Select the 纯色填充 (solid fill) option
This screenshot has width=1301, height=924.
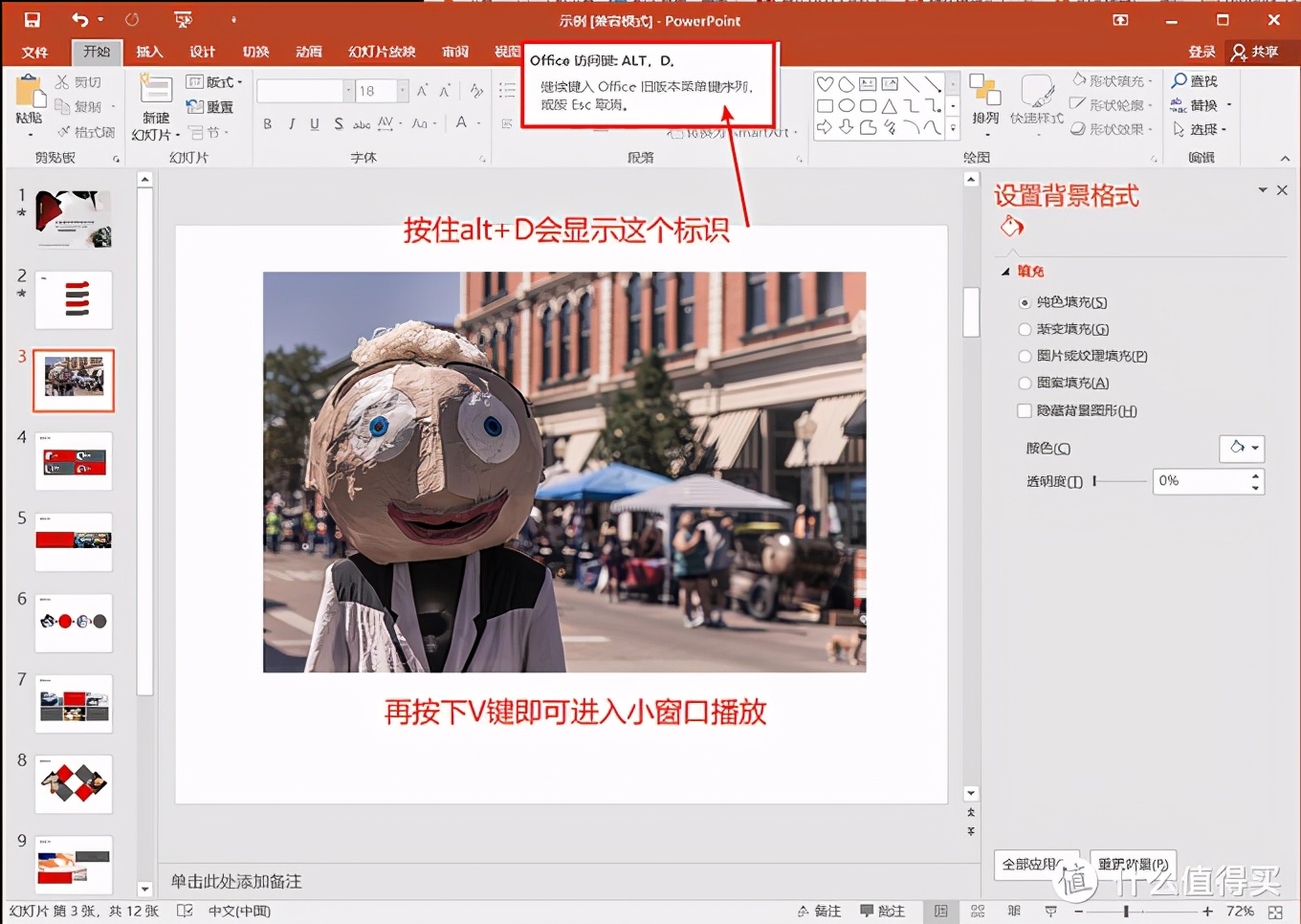click(1024, 301)
